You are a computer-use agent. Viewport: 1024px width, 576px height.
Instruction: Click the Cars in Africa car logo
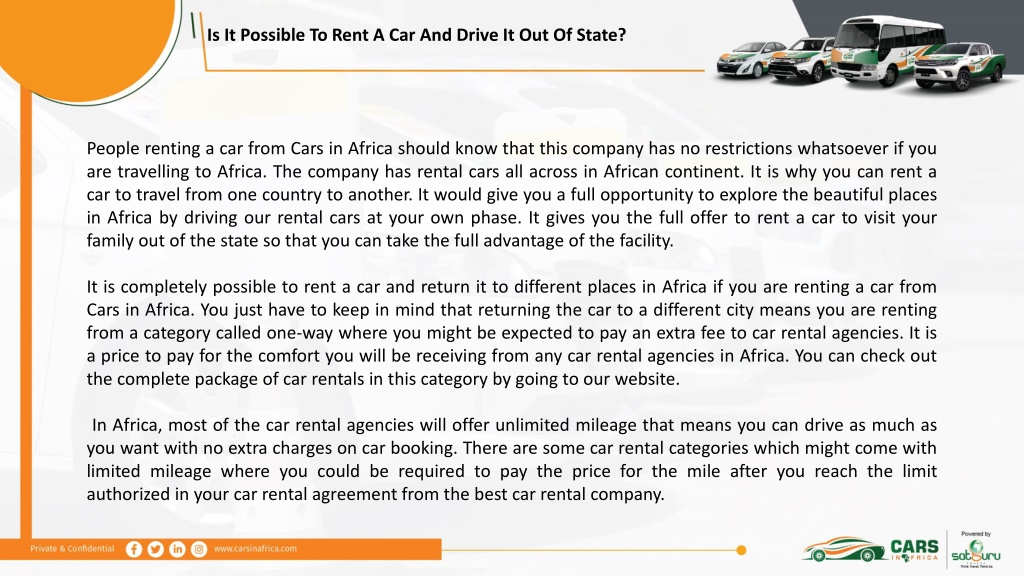pos(843,550)
